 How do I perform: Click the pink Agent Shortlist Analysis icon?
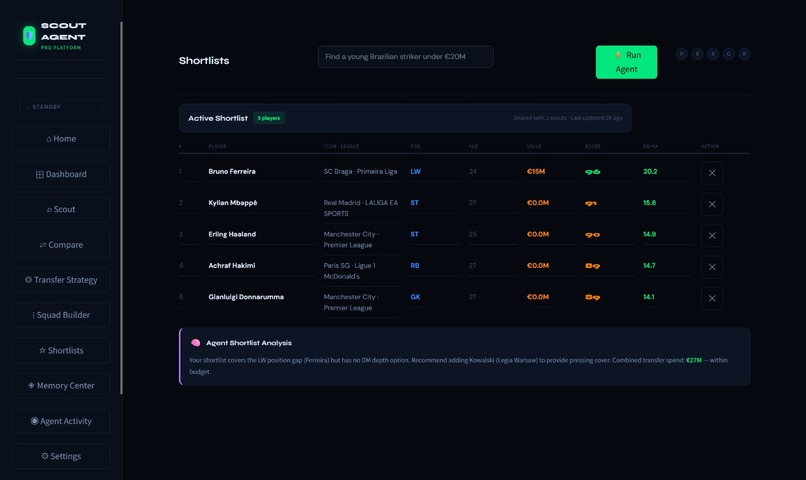click(195, 343)
